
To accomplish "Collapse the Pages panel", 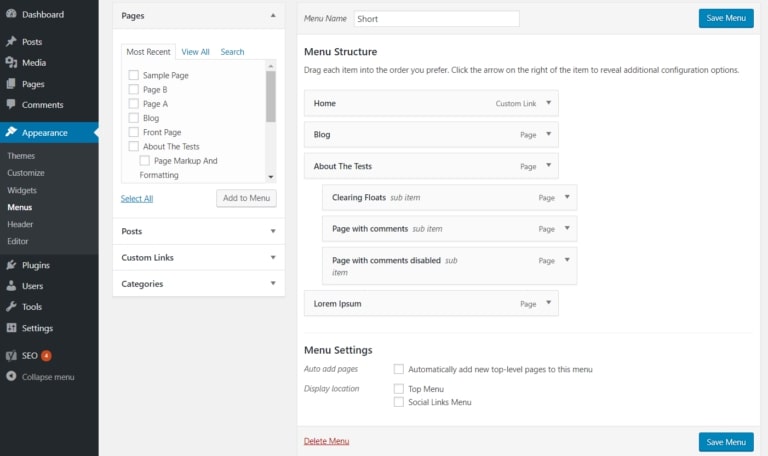I will 273,16.
